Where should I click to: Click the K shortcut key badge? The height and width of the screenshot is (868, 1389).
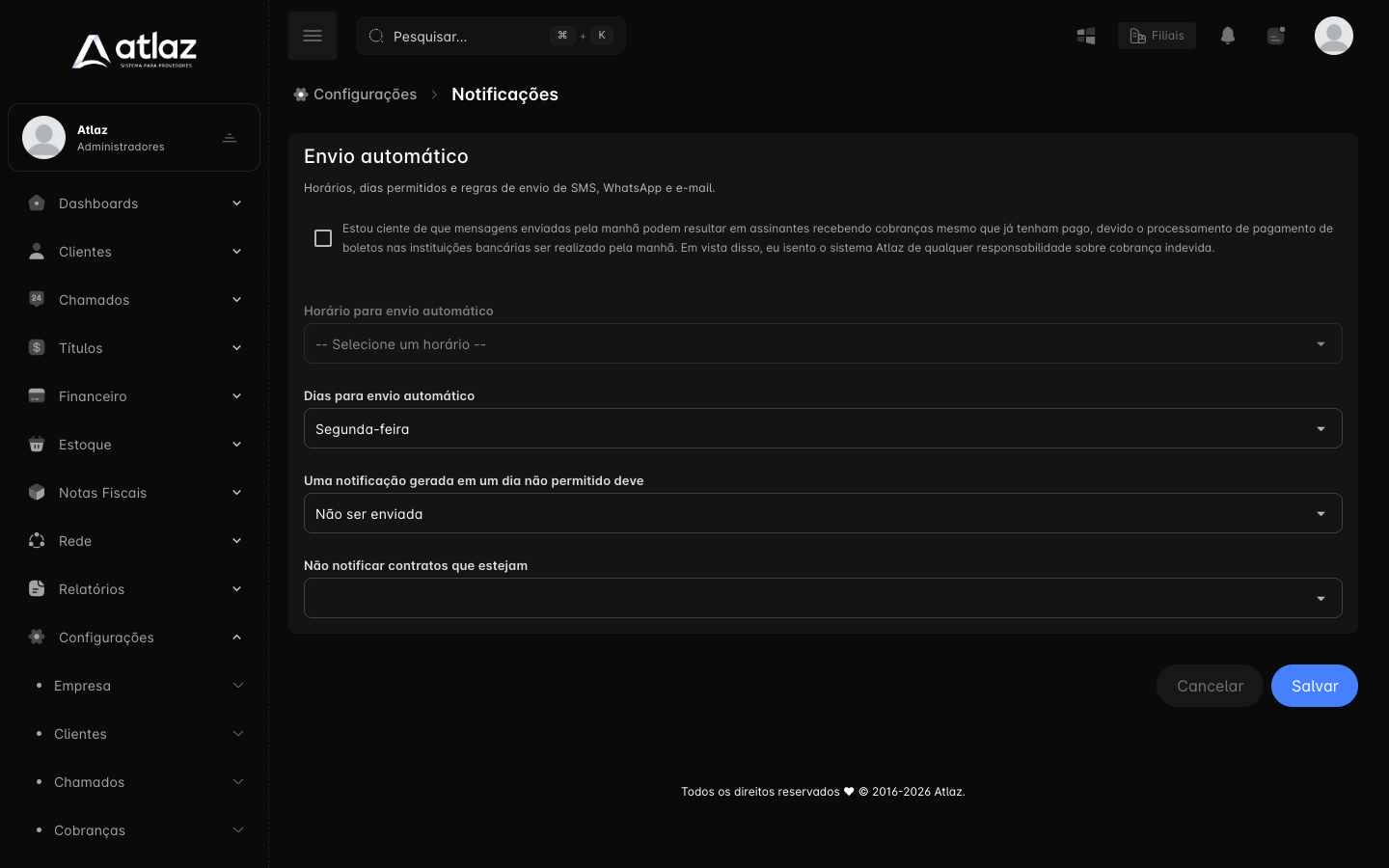pos(602,36)
